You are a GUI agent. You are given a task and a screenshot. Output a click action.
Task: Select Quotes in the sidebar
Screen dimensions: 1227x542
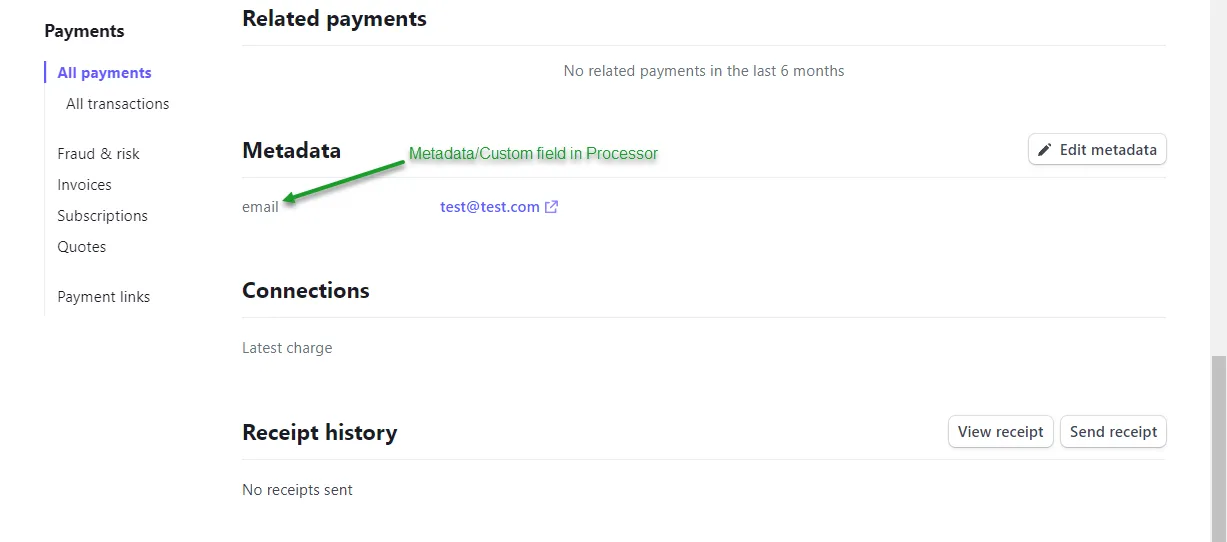(81, 247)
